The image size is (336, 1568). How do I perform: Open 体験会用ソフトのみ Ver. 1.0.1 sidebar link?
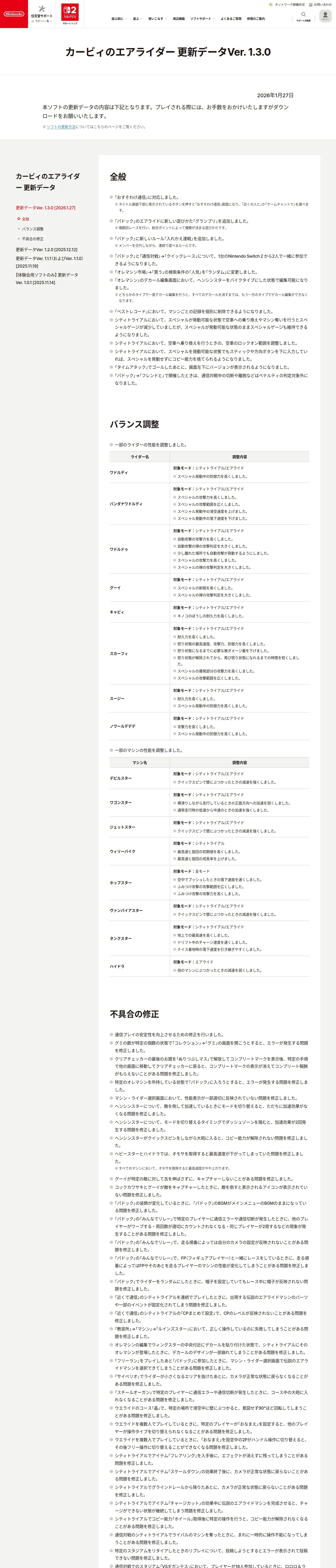(x=47, y=279)
